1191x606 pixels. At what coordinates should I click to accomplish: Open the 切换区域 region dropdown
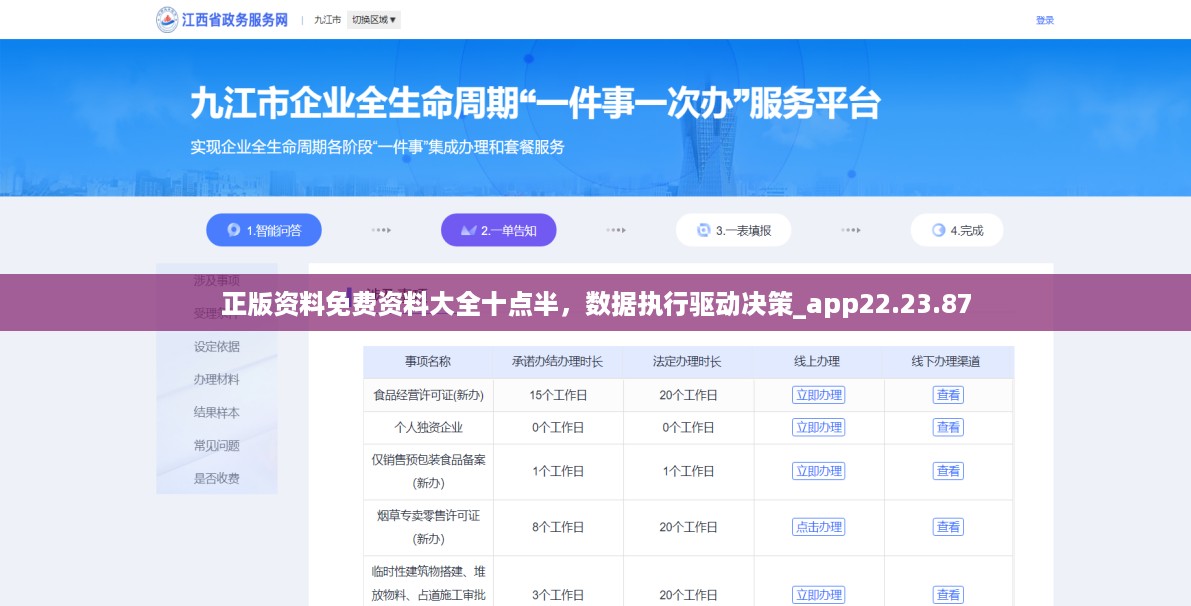(x=374, y=20)
